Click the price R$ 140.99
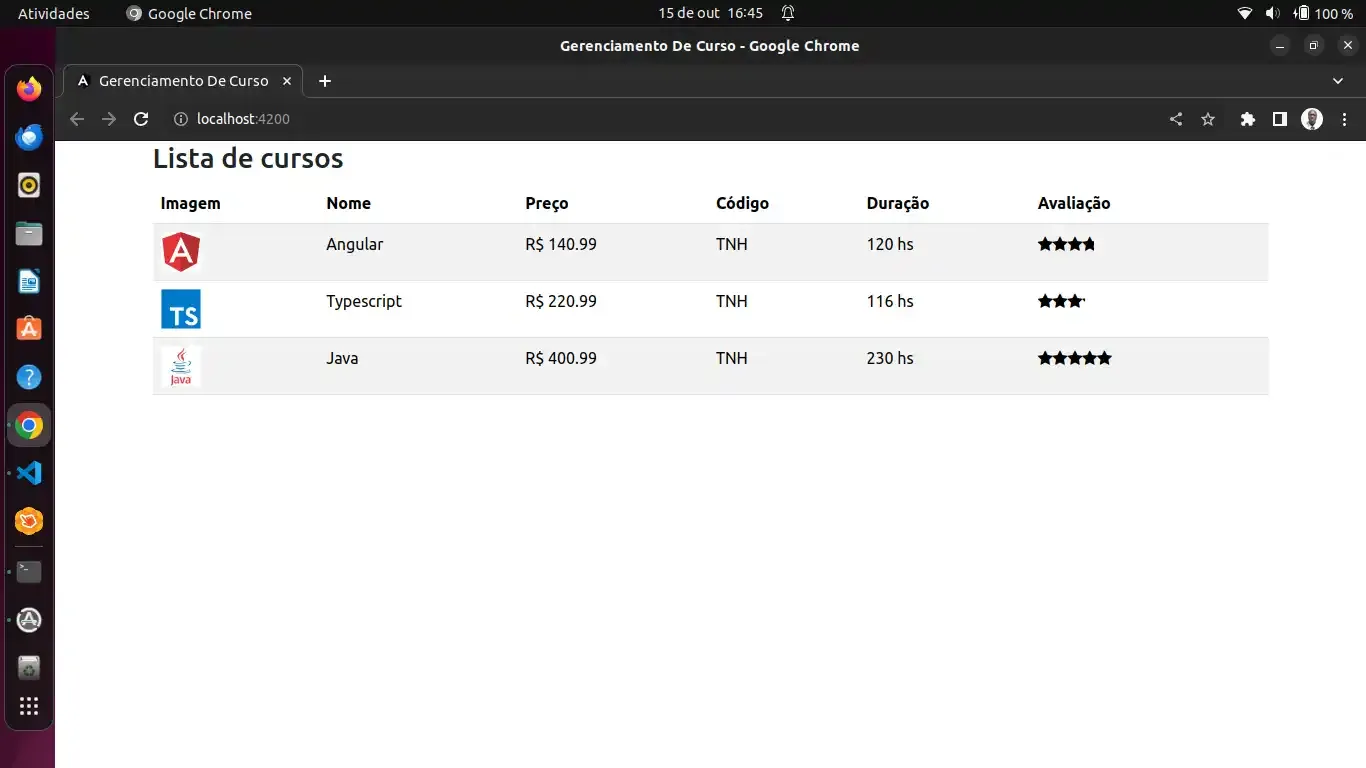 [x=561, y=244]
